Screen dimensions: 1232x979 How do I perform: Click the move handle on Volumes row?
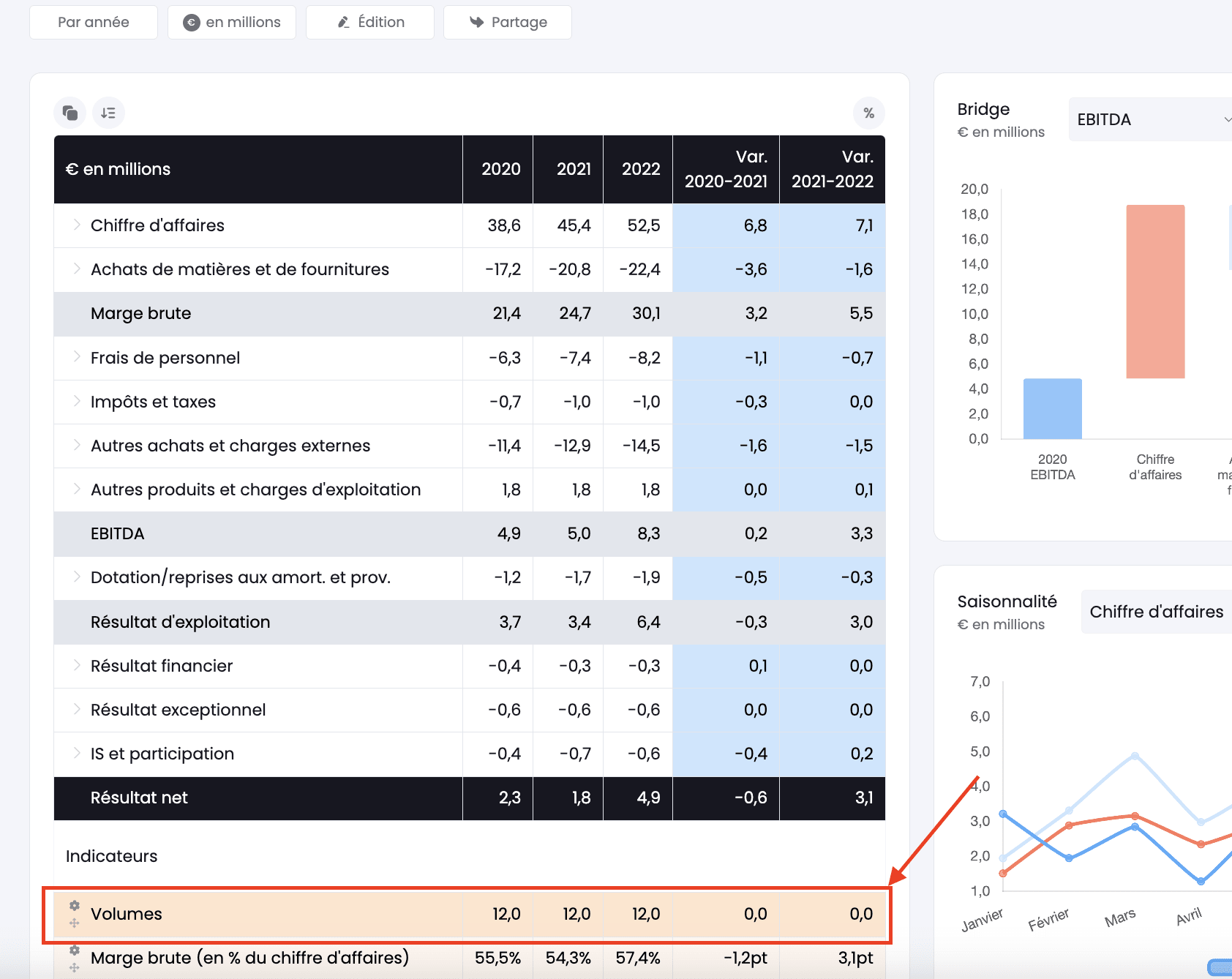tap(74, 923)
